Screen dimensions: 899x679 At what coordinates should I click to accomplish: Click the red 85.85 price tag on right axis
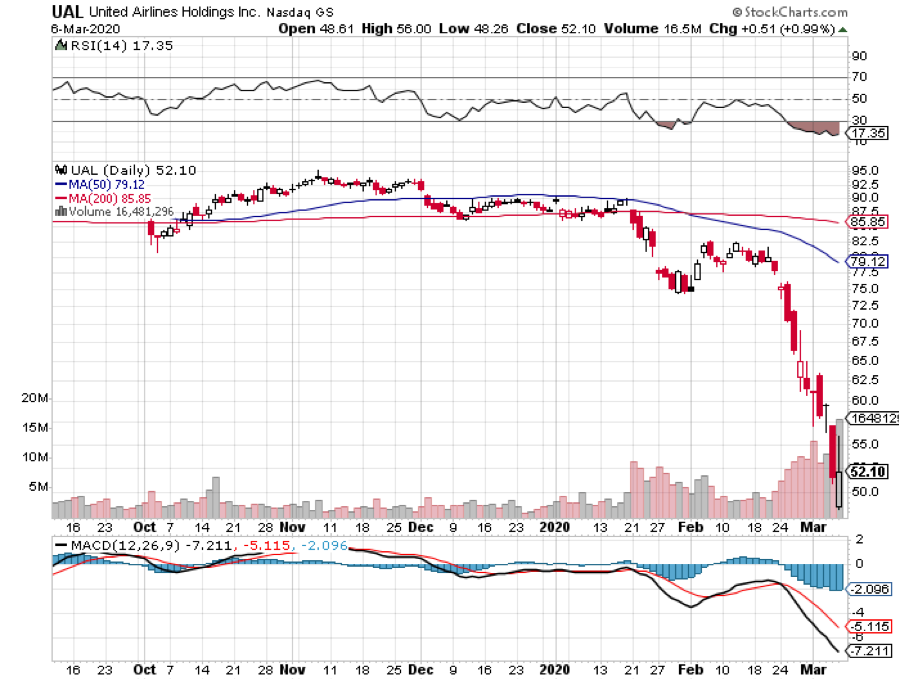(x=867, y=222)
